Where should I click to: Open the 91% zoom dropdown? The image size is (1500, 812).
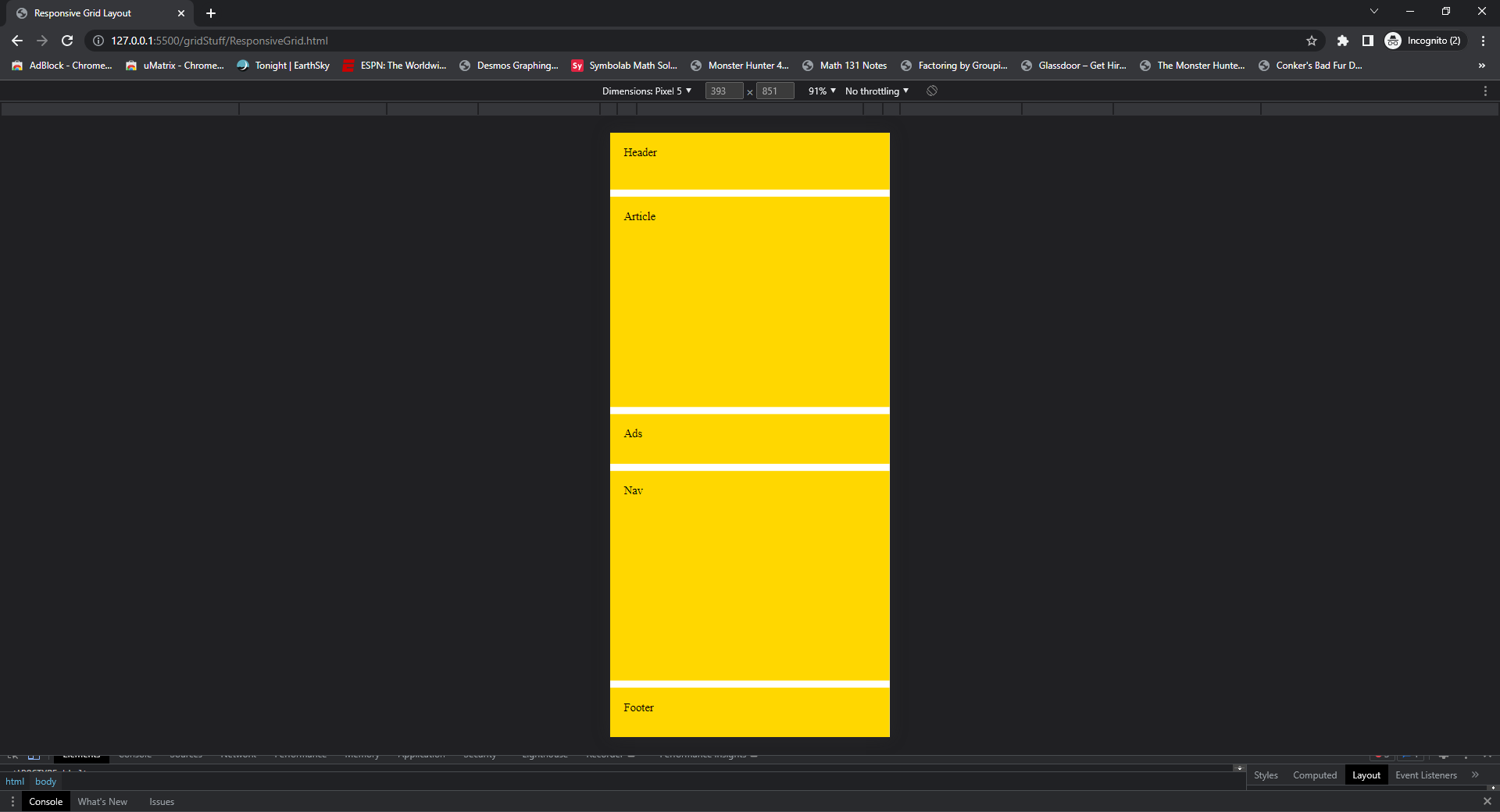tap(822, 91)
